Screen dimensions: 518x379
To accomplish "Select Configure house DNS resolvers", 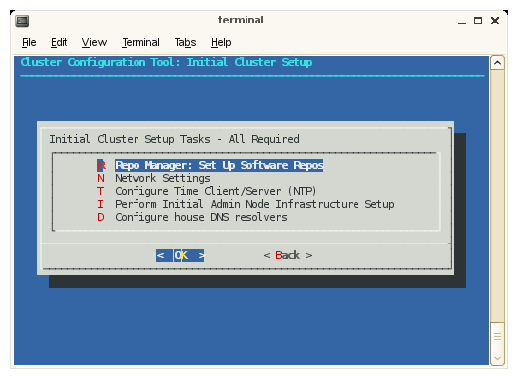I will 201,217.
